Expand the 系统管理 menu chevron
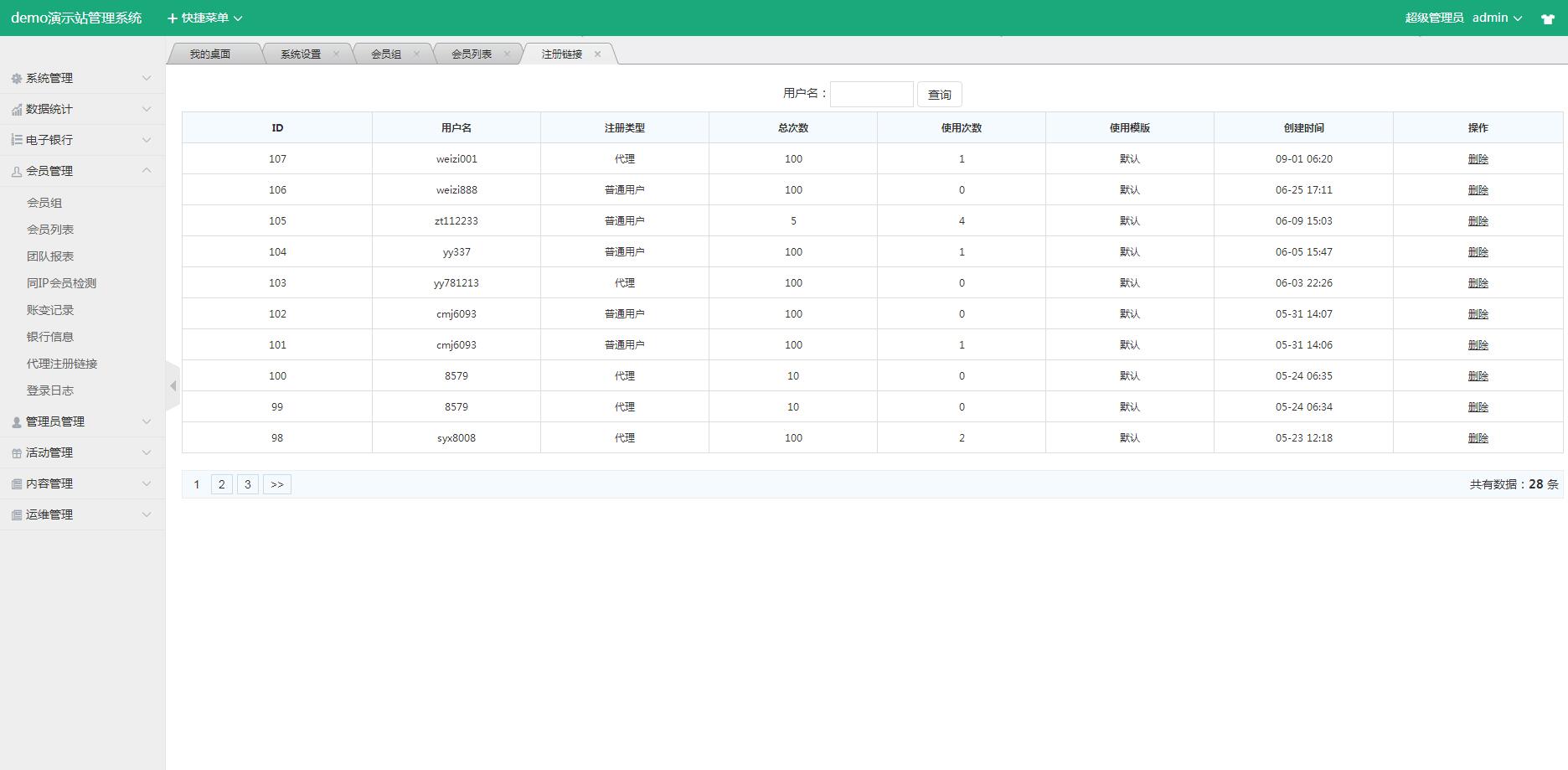Image resolution: width=1568 pixels, height=770 pixels. (147, 78)
